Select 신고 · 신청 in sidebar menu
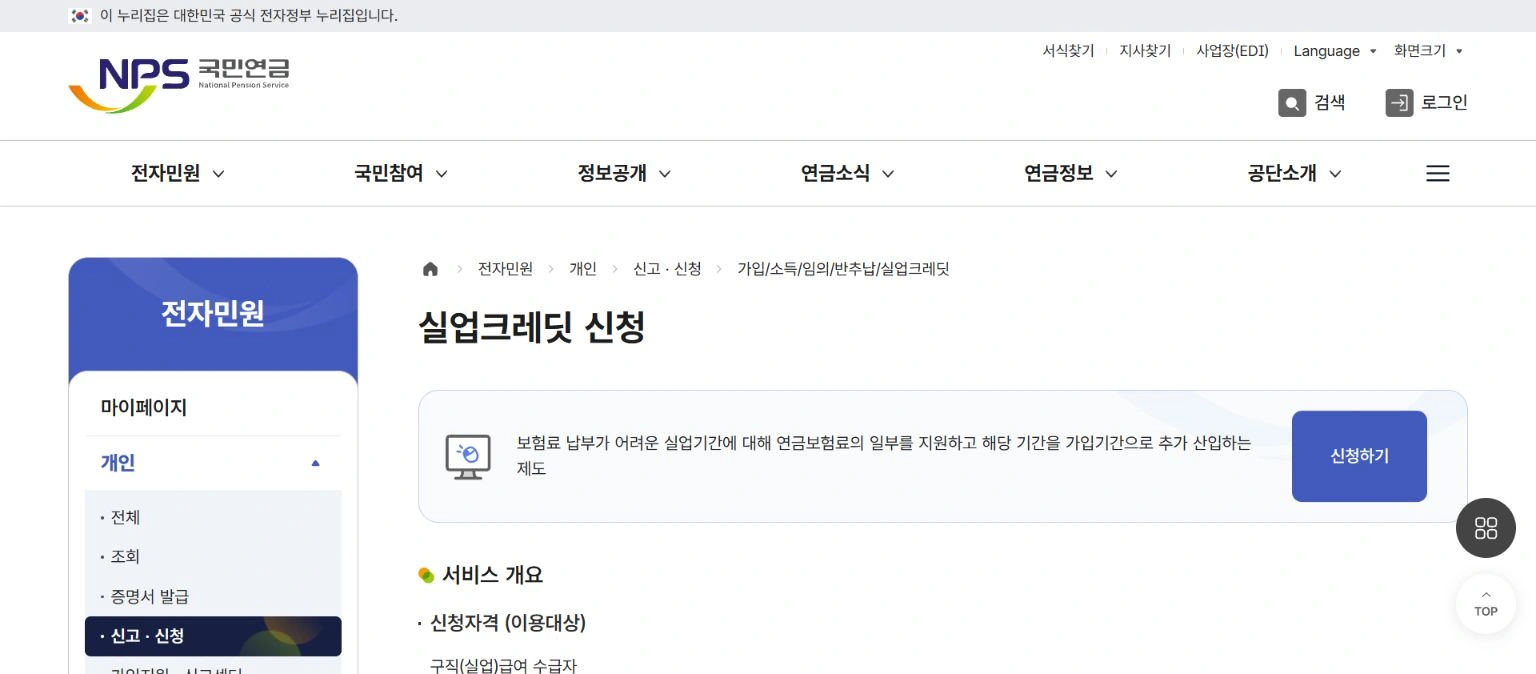 [x=213, y=636]
